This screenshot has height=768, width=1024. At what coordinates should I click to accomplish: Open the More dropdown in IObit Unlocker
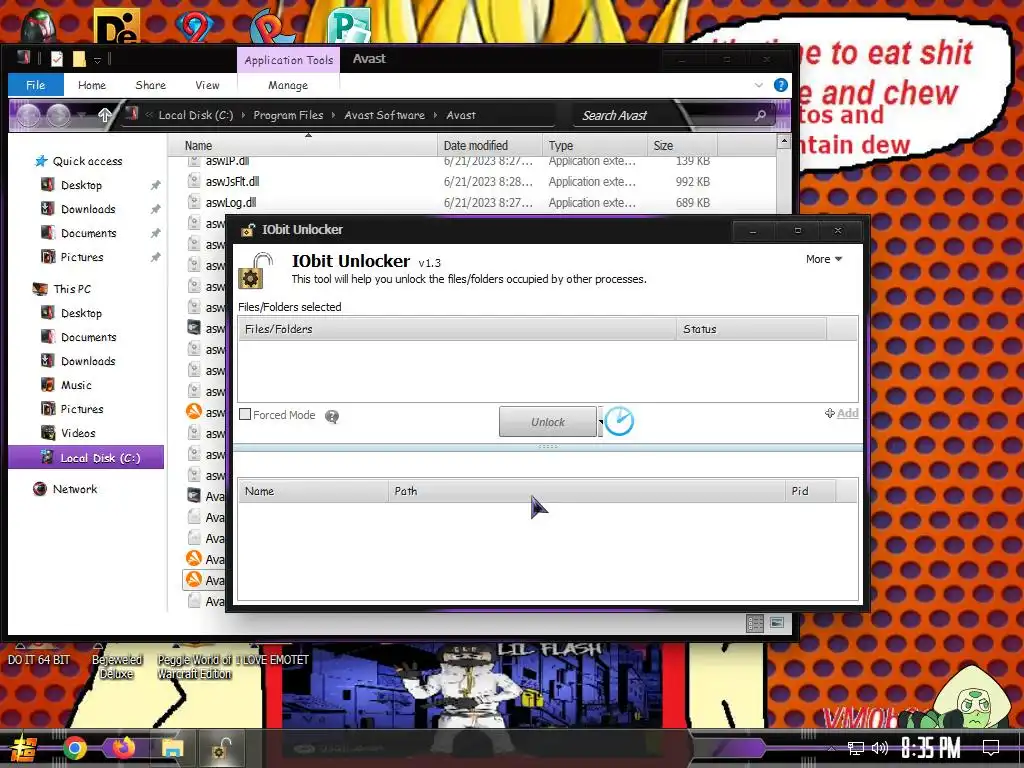click(824, 259)
